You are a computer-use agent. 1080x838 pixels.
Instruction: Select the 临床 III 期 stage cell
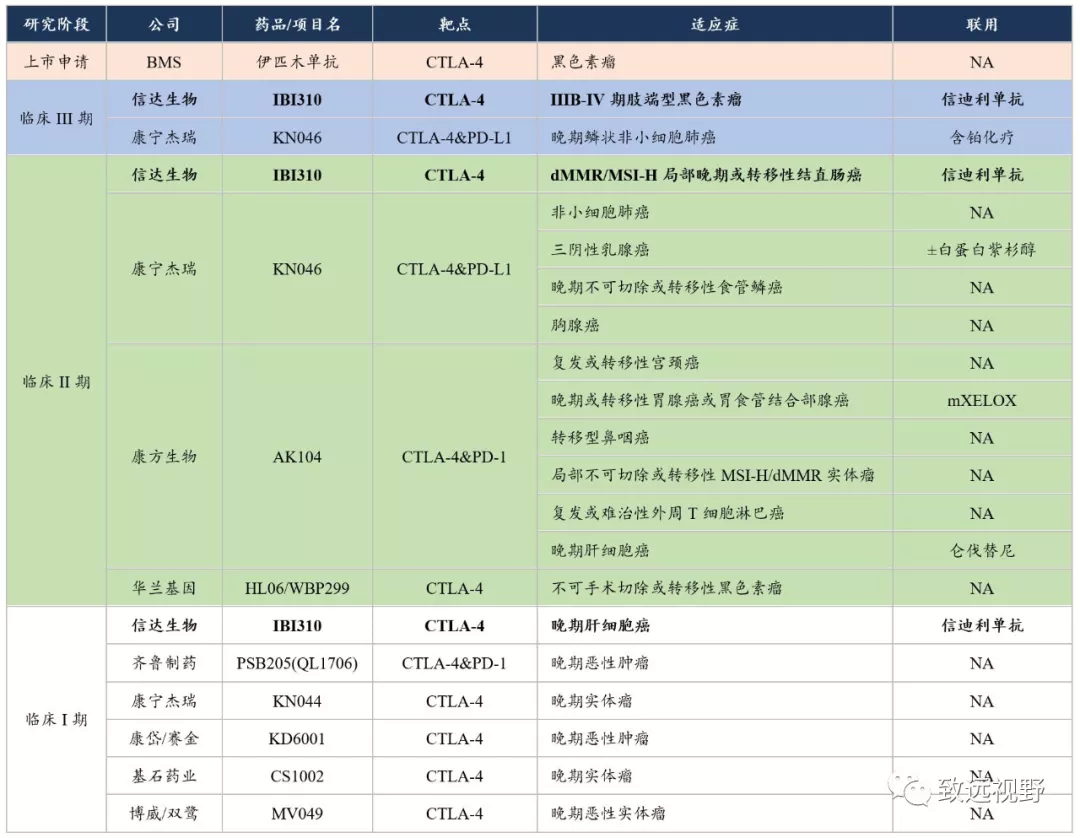[x=56, y=118]
